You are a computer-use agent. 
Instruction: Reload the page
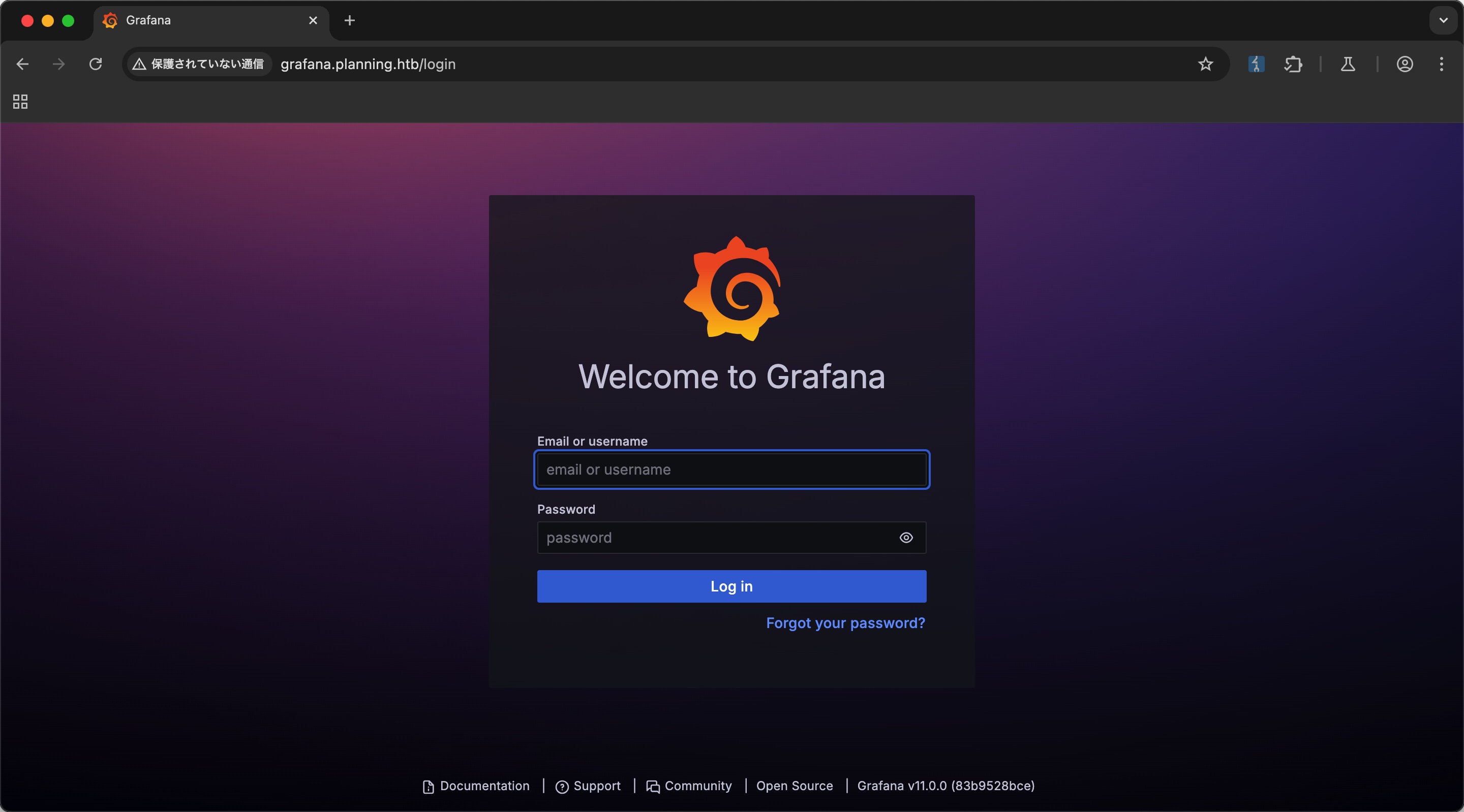point(96,64)
